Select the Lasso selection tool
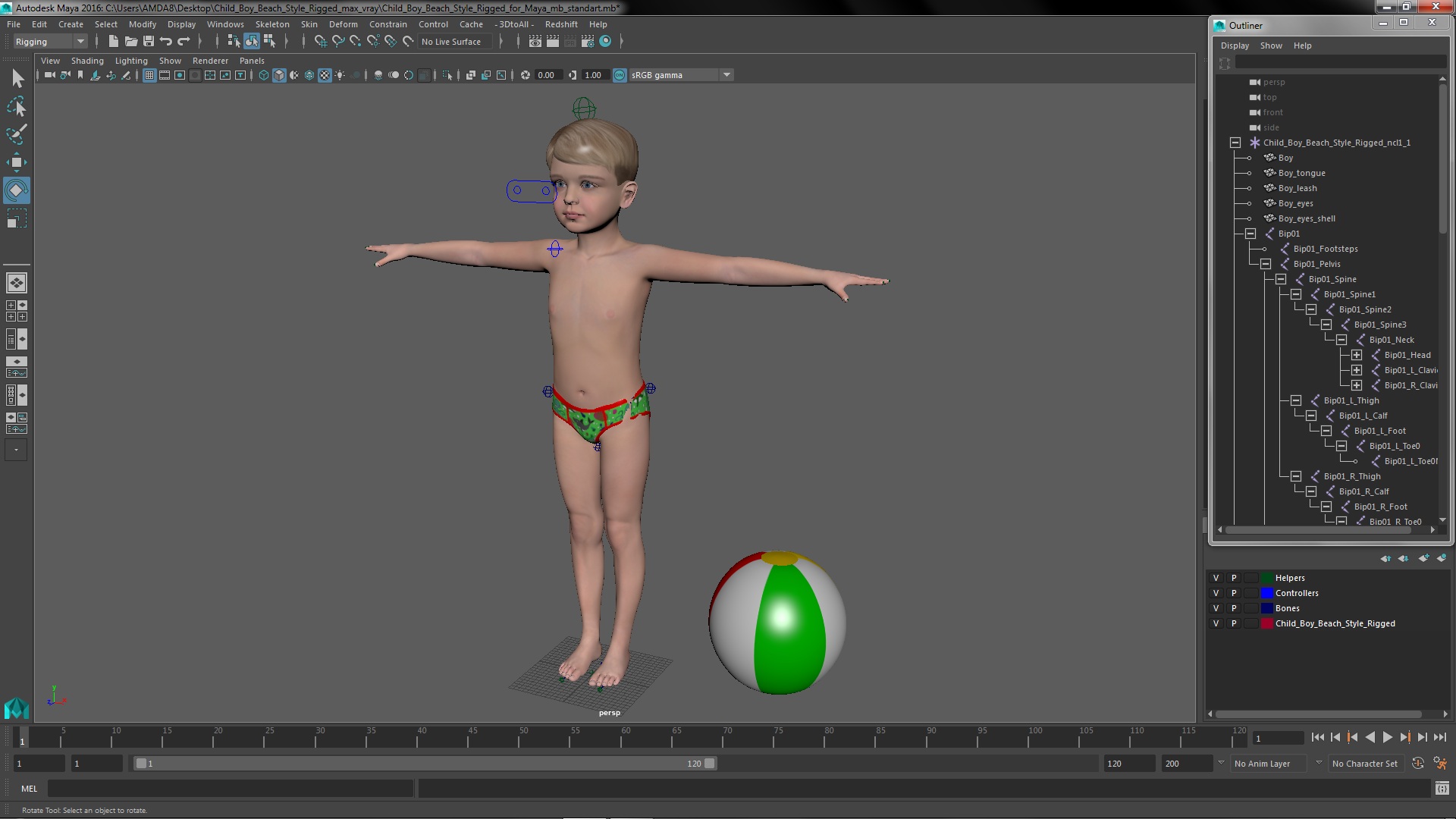This screenshot has height=819, width=1456. pos(16,106)
